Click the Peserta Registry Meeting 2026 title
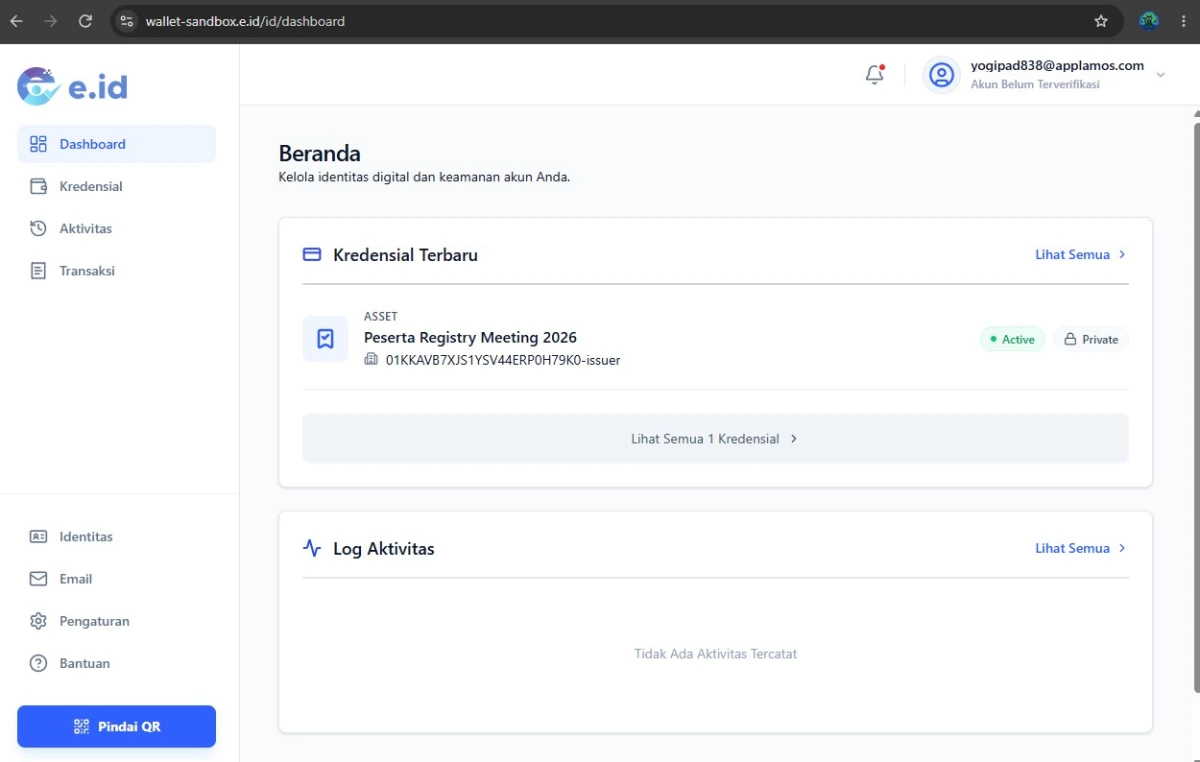1200x762 pixels. pos(470,338)
